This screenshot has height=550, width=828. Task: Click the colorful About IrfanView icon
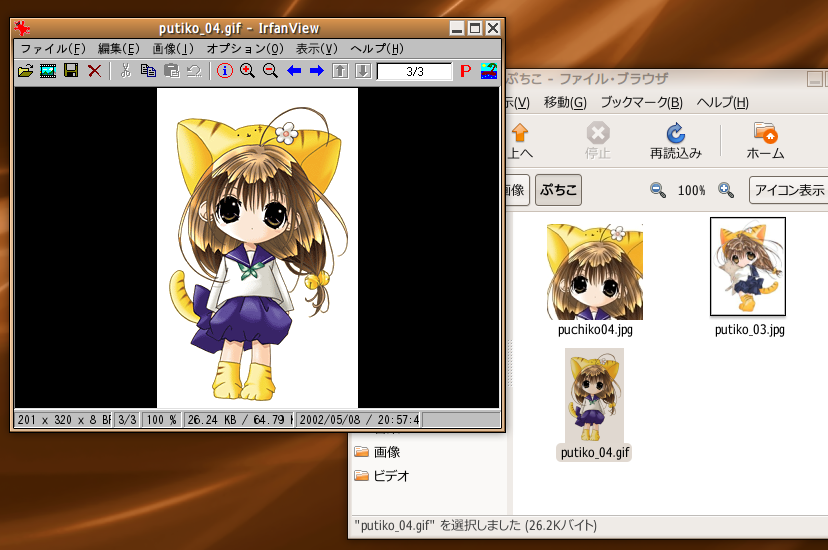[489, 71]
